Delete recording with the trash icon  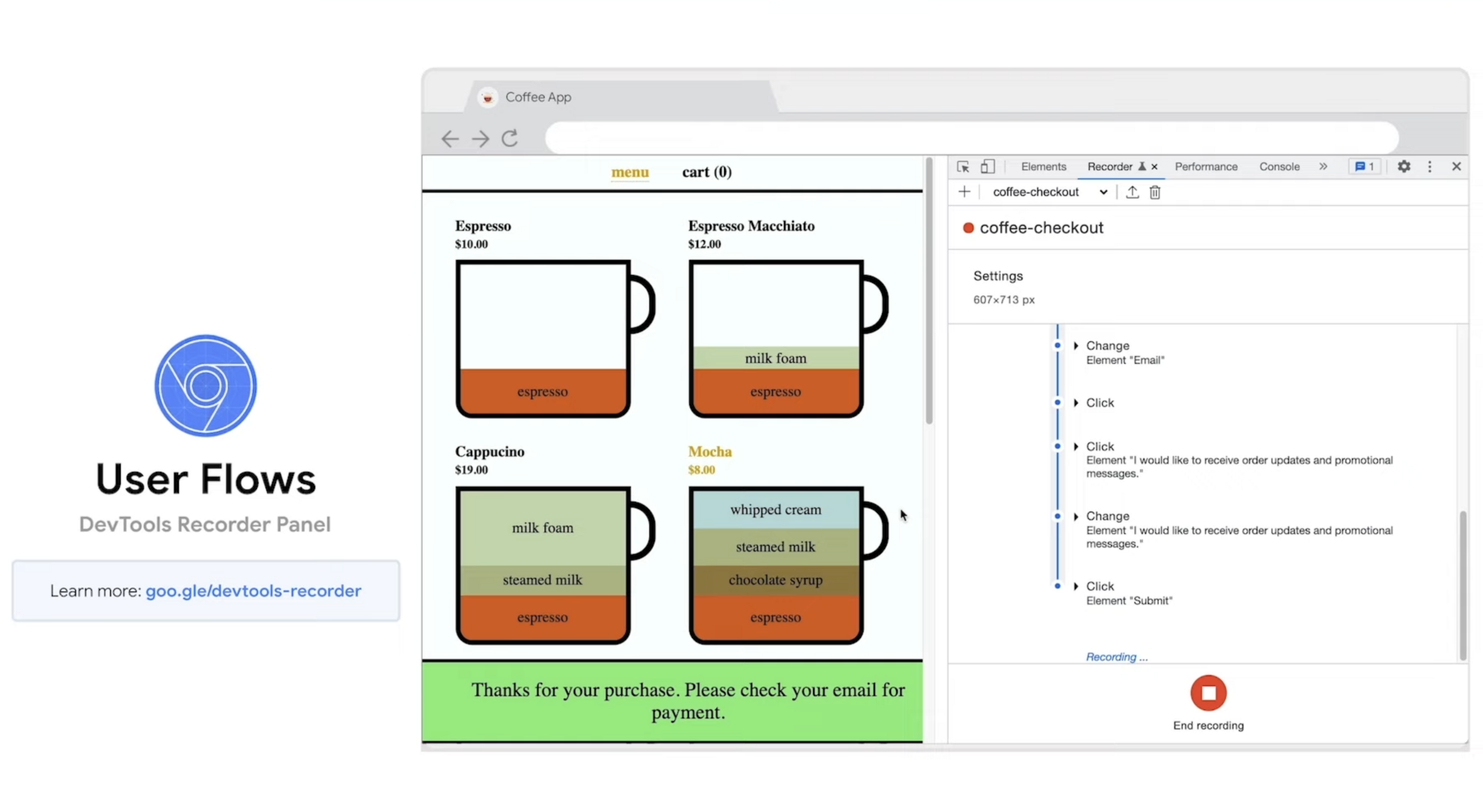(1155, 192)
